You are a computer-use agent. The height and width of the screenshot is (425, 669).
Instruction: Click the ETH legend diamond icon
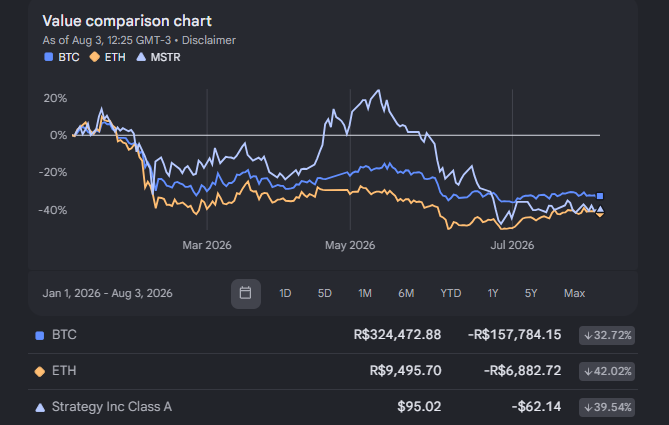click(95, 57)
